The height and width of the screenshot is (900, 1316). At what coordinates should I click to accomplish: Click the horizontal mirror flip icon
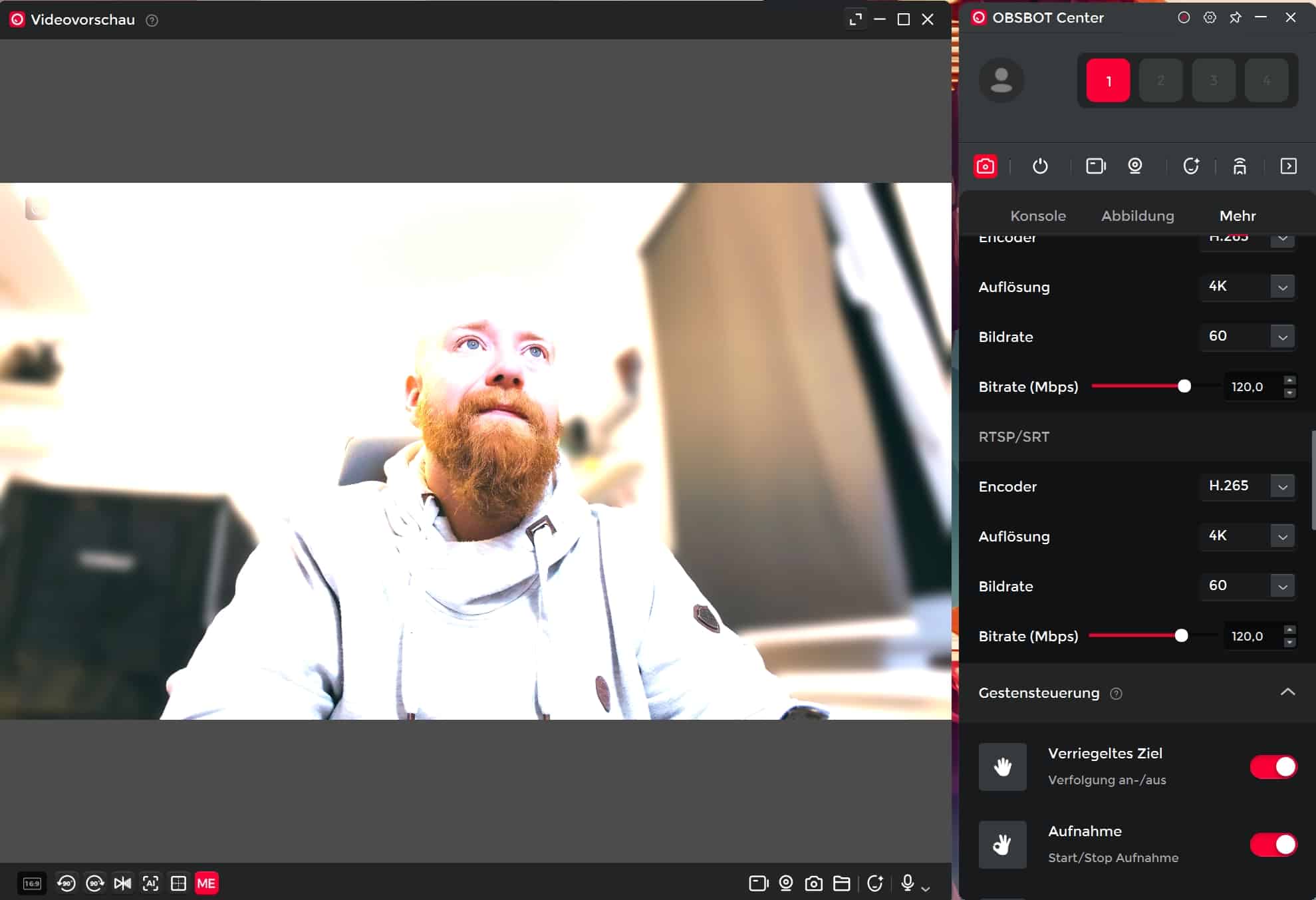tap(122, 883)
